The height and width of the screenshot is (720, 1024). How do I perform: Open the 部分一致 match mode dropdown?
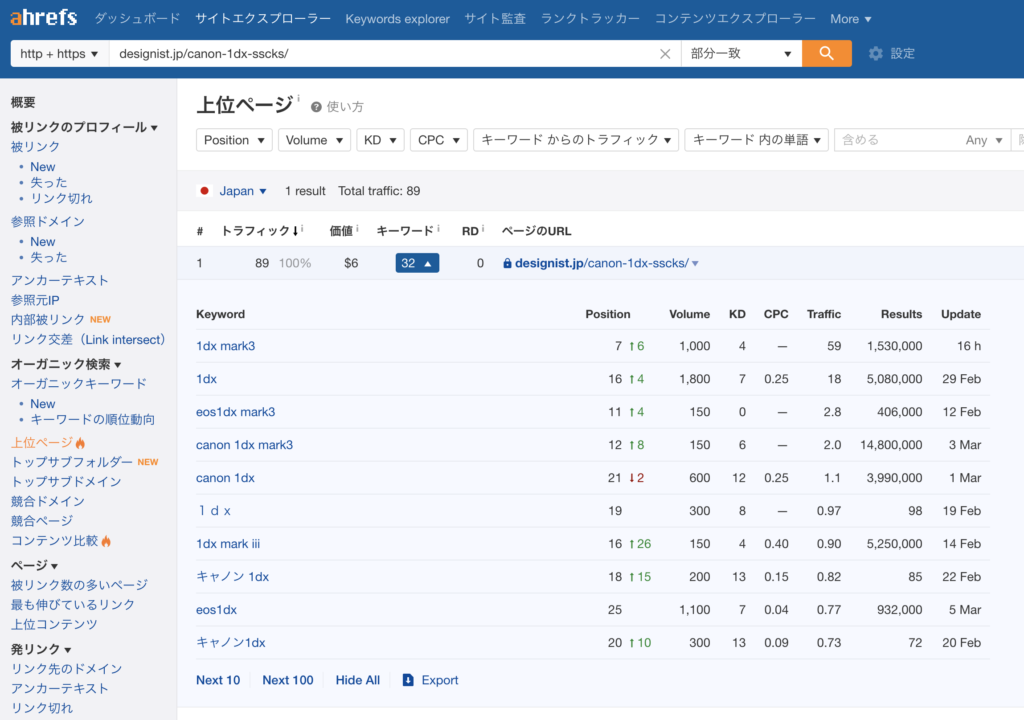[741, 54]
